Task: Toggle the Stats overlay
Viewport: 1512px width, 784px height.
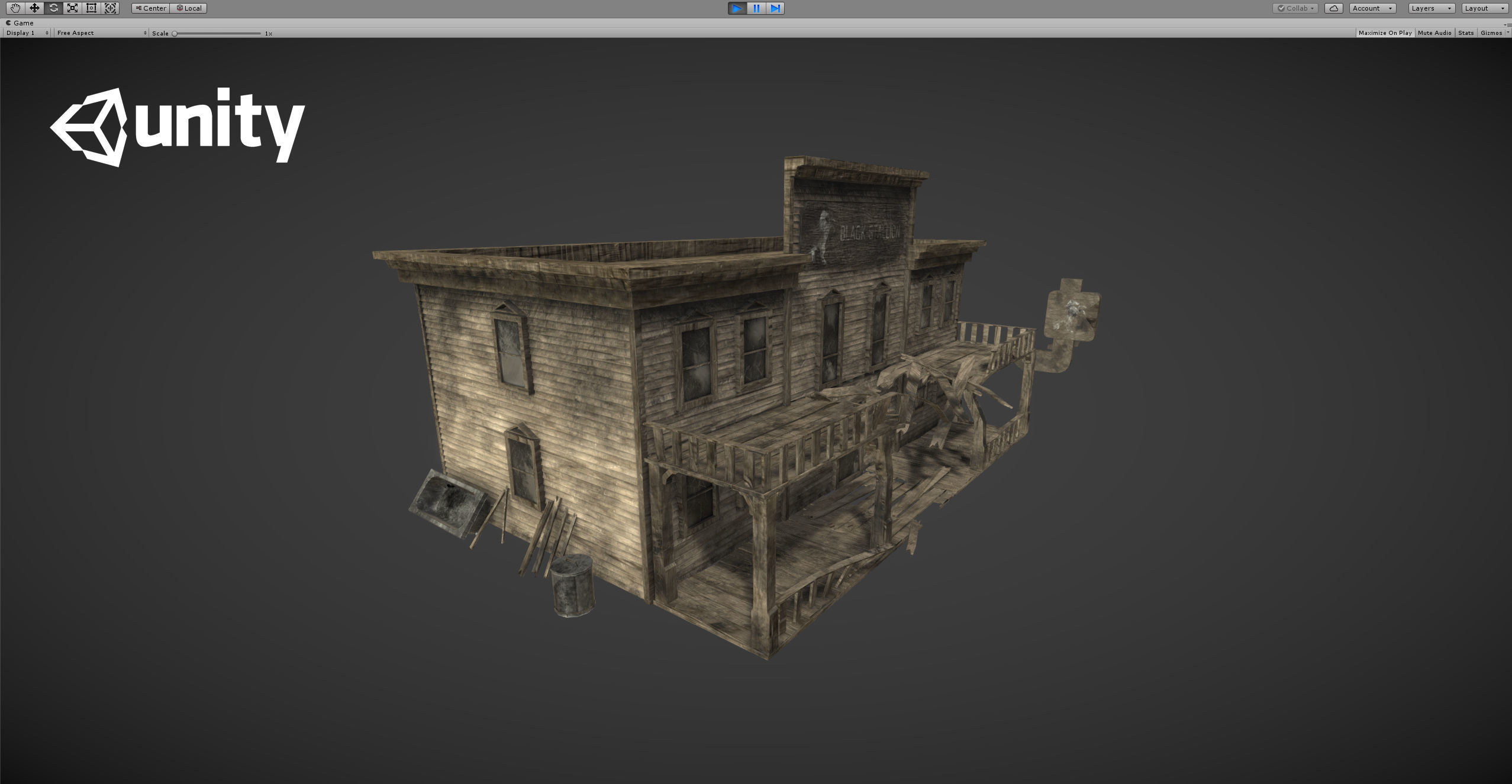Action: (x=1466, y=33)
